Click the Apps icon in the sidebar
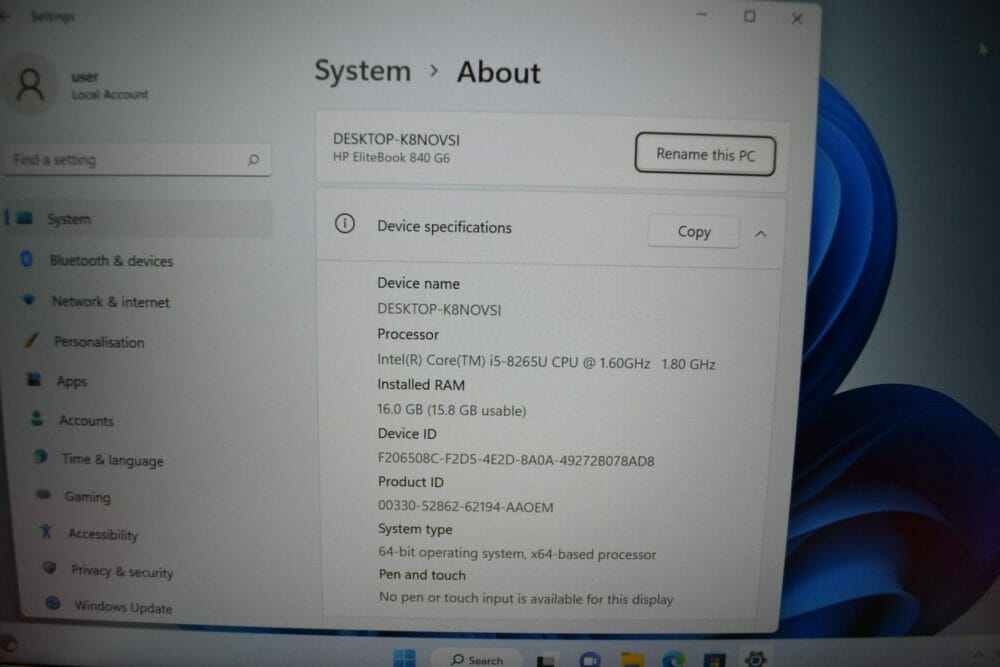This screenshot has width=1000, height=667. [x=34, y=380]
